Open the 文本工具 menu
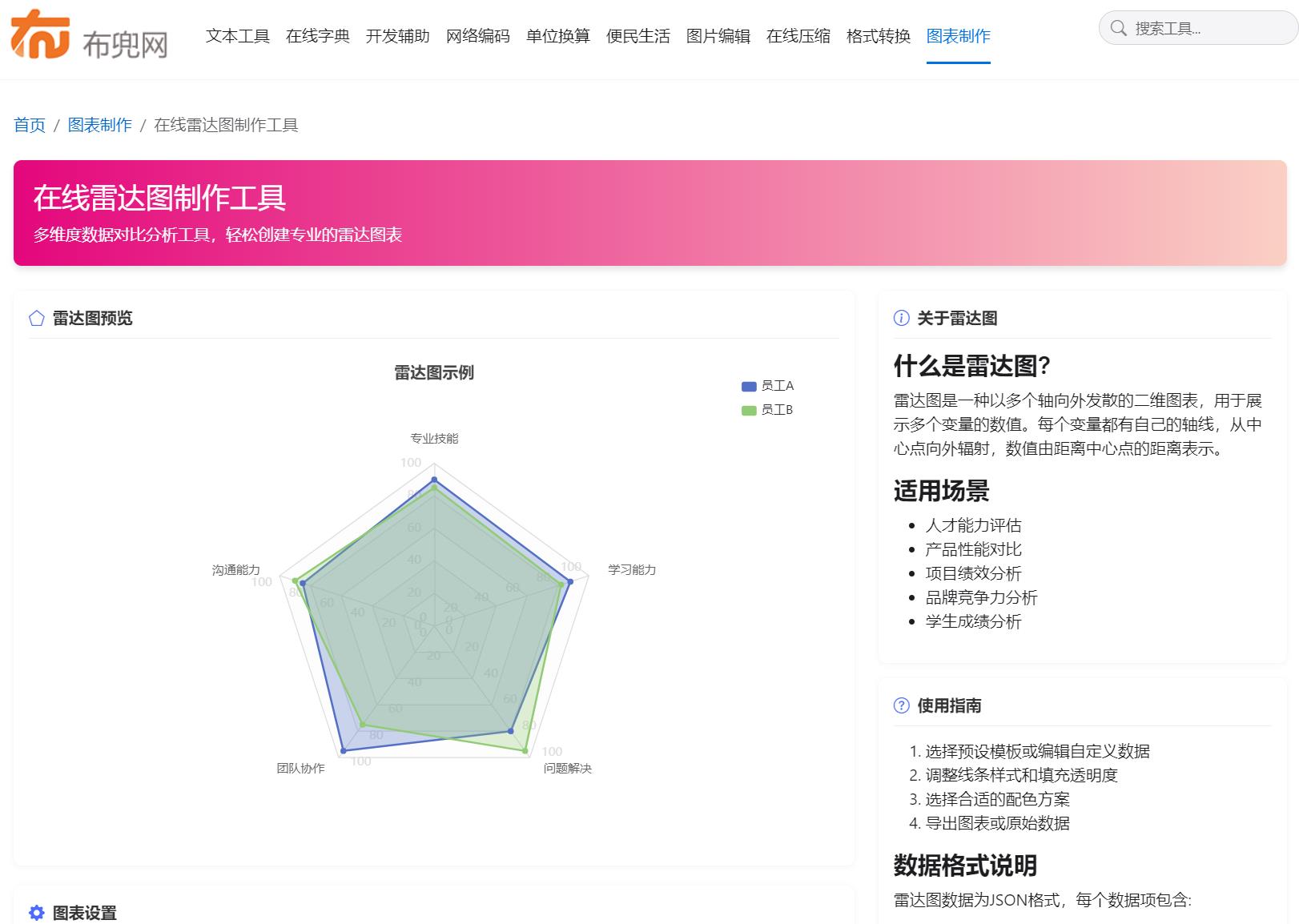1299x924 pixels. (238, 36)
